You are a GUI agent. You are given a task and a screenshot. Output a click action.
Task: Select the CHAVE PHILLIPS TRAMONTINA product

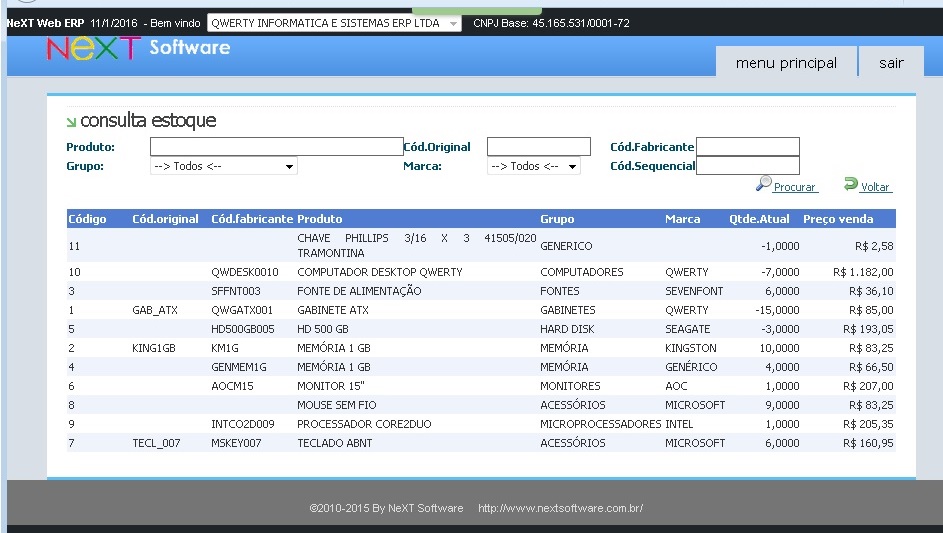coord(417,245)
